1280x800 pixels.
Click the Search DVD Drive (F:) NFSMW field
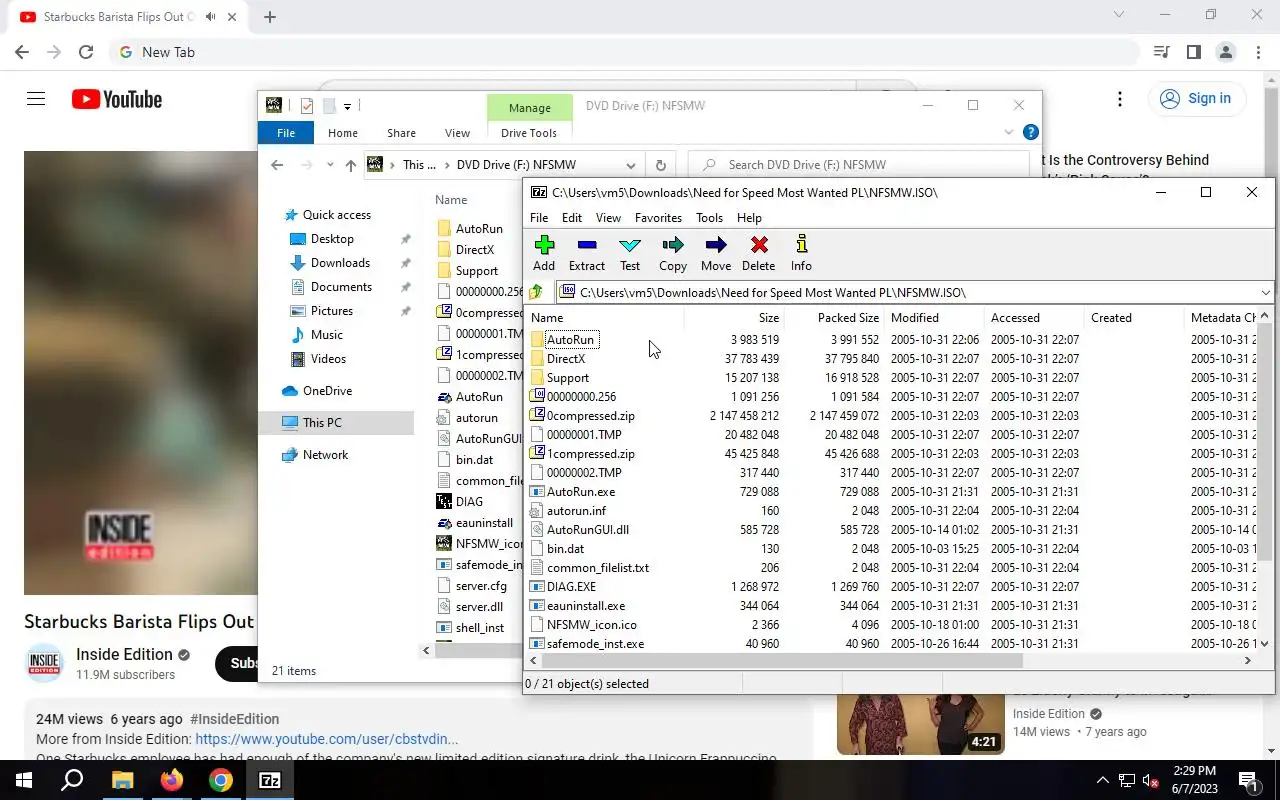(859, 165)
